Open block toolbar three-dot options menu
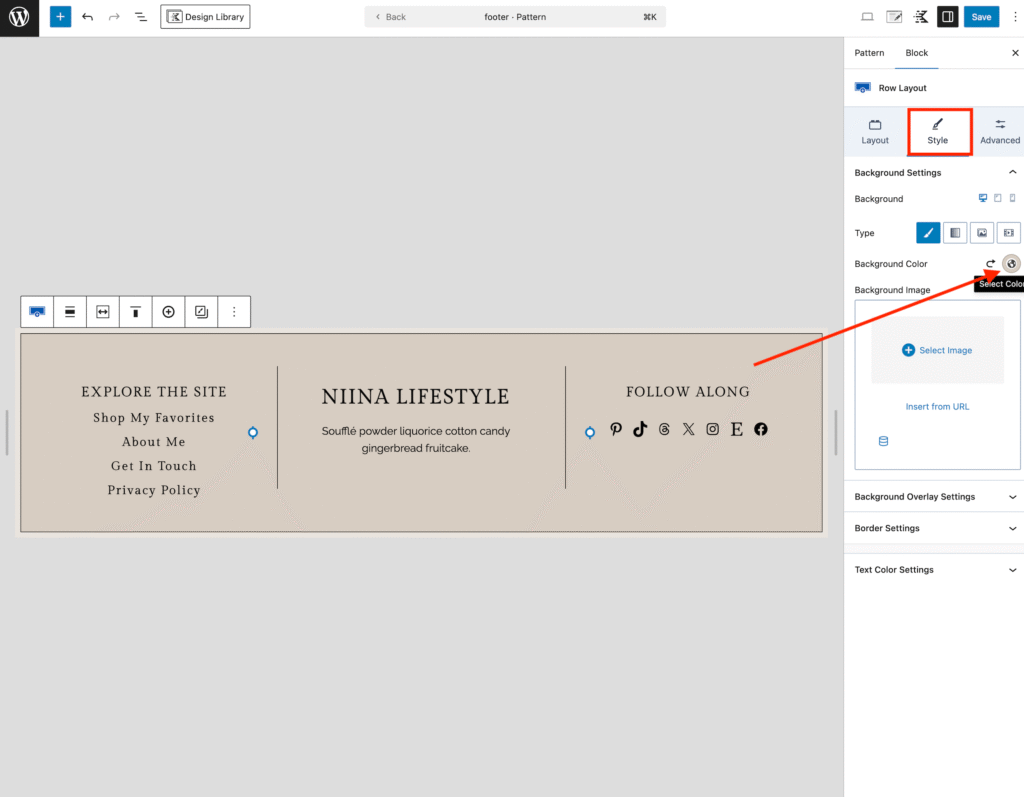This screenshot has height=797, width=1024. pyautogui.click(x=234, y=312)
